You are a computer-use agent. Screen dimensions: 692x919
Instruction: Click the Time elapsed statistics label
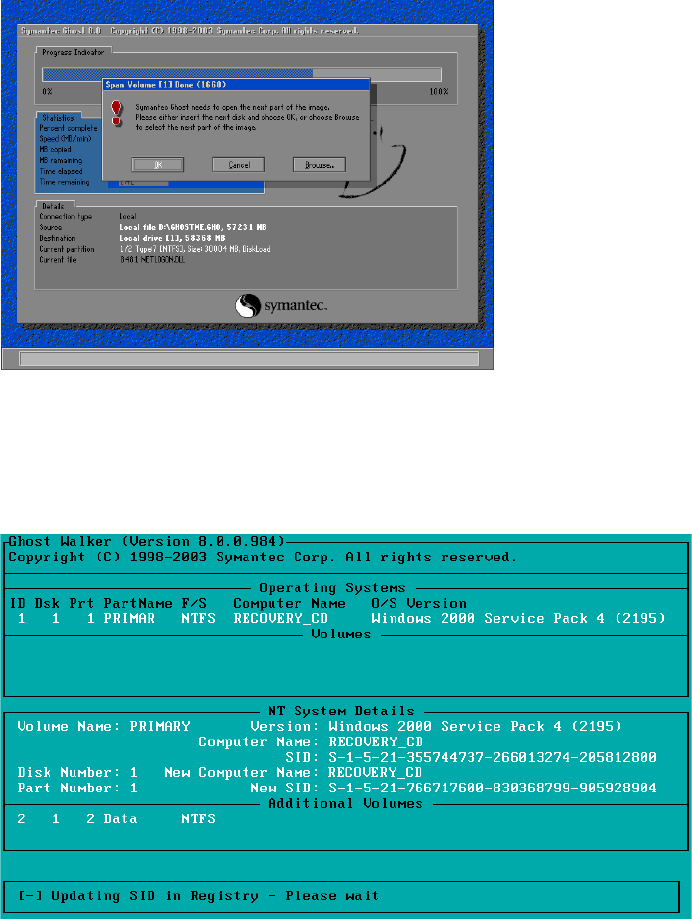(60, 171)
